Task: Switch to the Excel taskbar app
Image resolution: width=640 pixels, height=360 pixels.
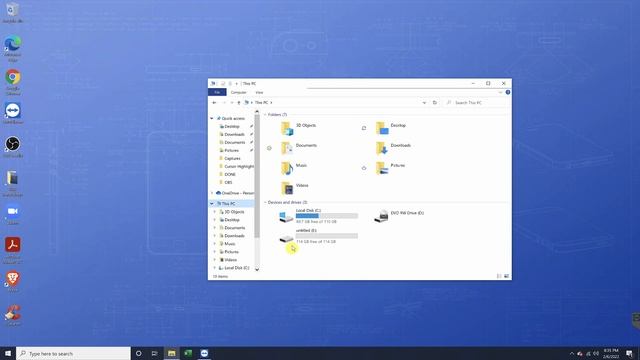Action: coord(188,353)
